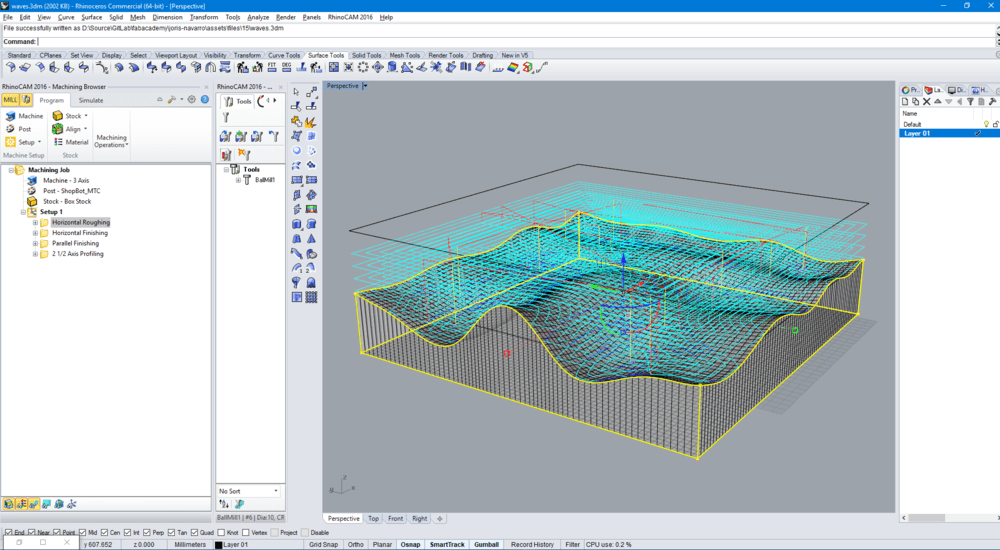The height and width of the screenshot is (550, 1000).
Task: Switch to the Simulate tab
Action: coord(91,100)
